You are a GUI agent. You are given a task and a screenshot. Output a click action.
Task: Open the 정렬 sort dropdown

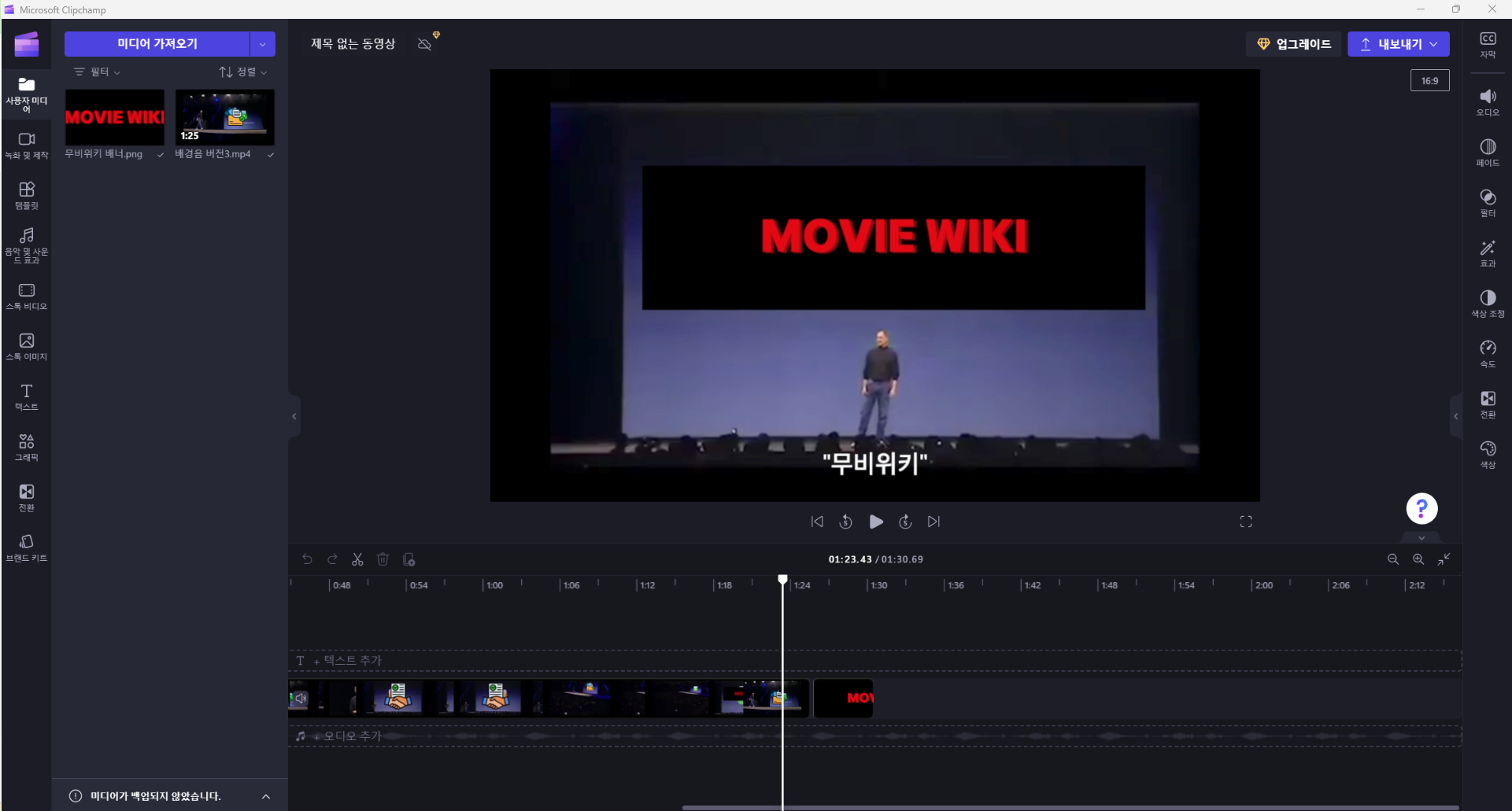[x=243, y=72]
